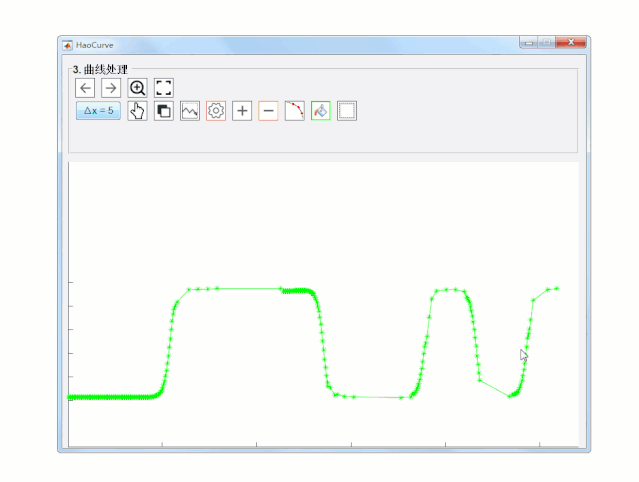The height and width of the screenshot is (482, 639).
Task: Maximize the HaoCurve window
Action: click(x=546, y=42)
